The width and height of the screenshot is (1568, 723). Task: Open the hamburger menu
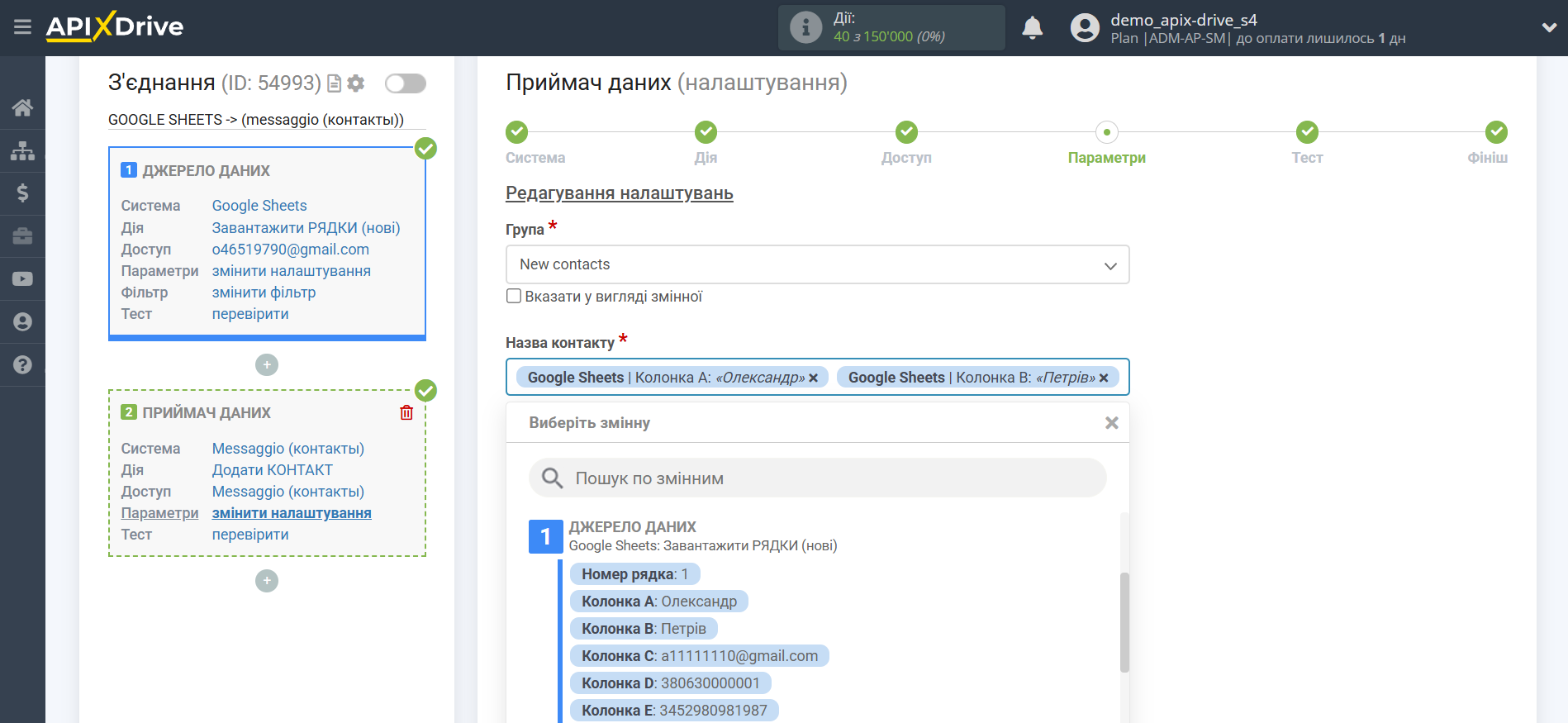coord(22,27)
